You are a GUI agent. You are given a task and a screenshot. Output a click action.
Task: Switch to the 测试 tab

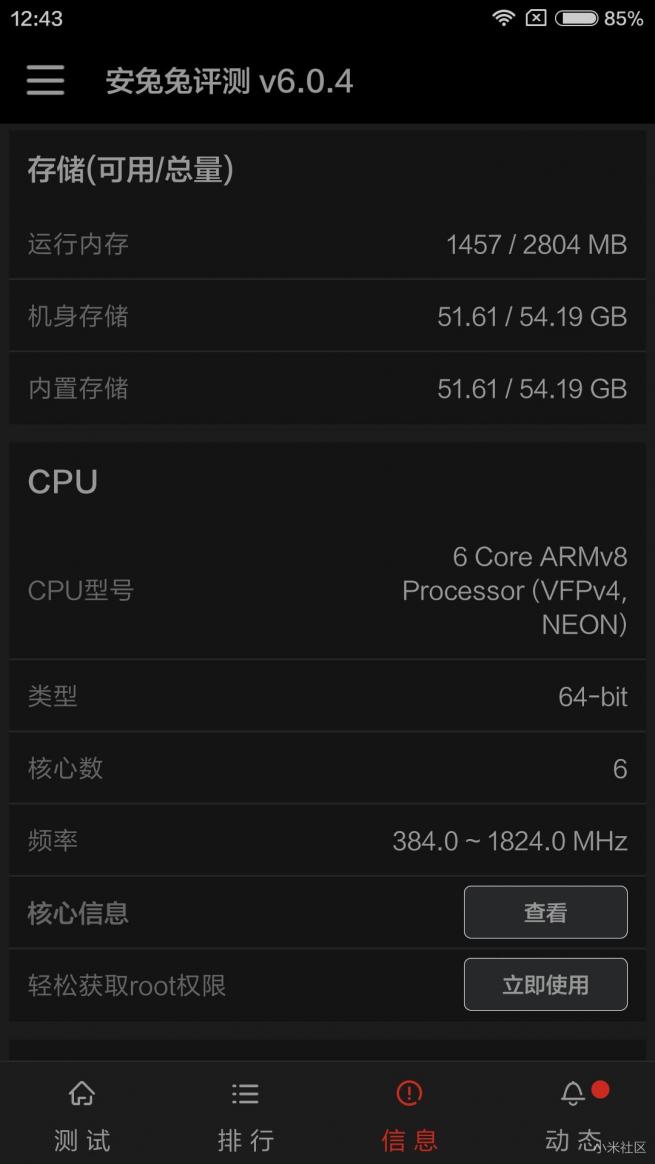(81, 1113)
